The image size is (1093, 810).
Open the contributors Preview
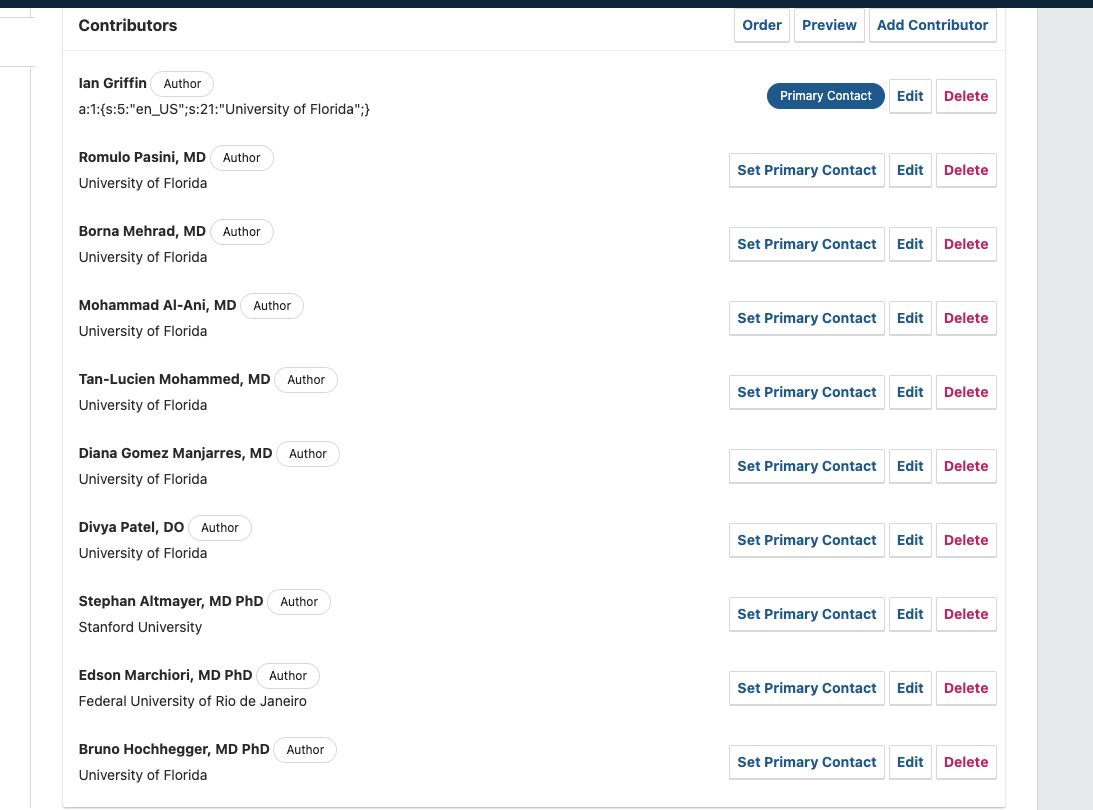[x=829, y=25]
